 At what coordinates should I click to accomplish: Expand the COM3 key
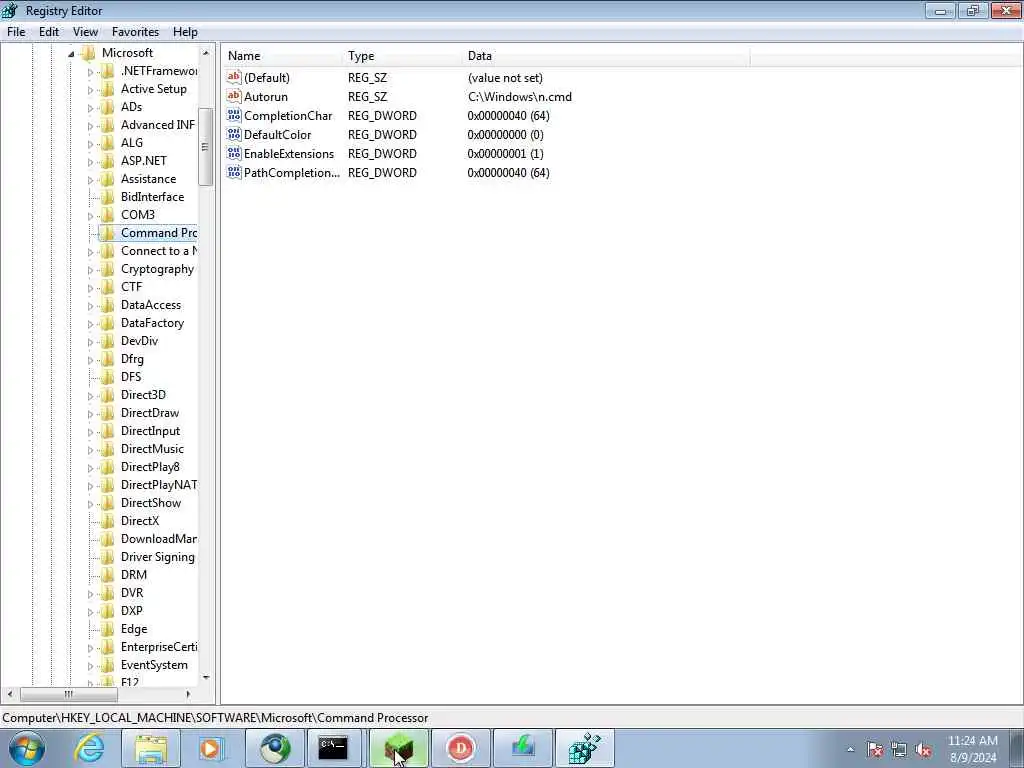tap(91, 216)
